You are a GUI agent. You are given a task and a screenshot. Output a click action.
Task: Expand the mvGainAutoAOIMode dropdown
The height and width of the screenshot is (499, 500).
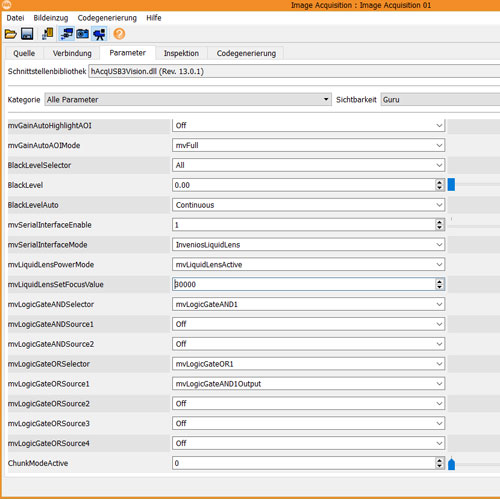pyautogui.click(x=309, y=145)
